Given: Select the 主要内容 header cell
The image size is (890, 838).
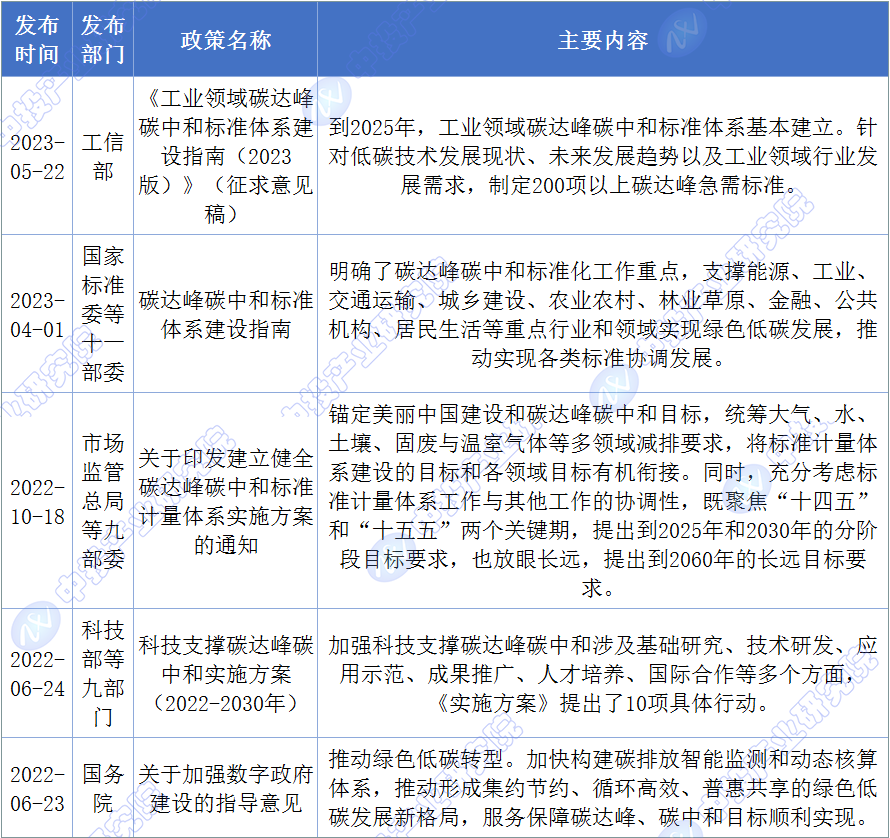Looking at the screenshot, I should click(602, 40).
